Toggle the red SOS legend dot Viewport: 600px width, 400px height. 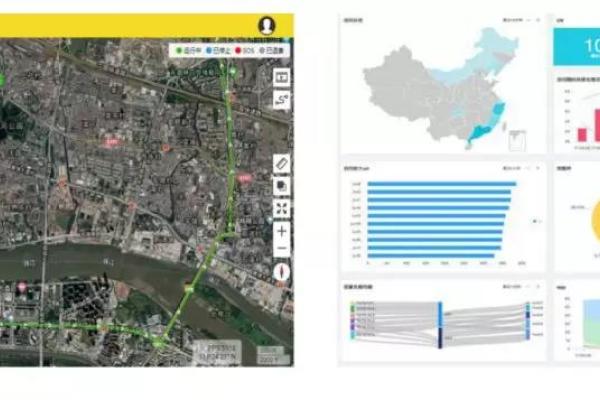coord(238,50)
